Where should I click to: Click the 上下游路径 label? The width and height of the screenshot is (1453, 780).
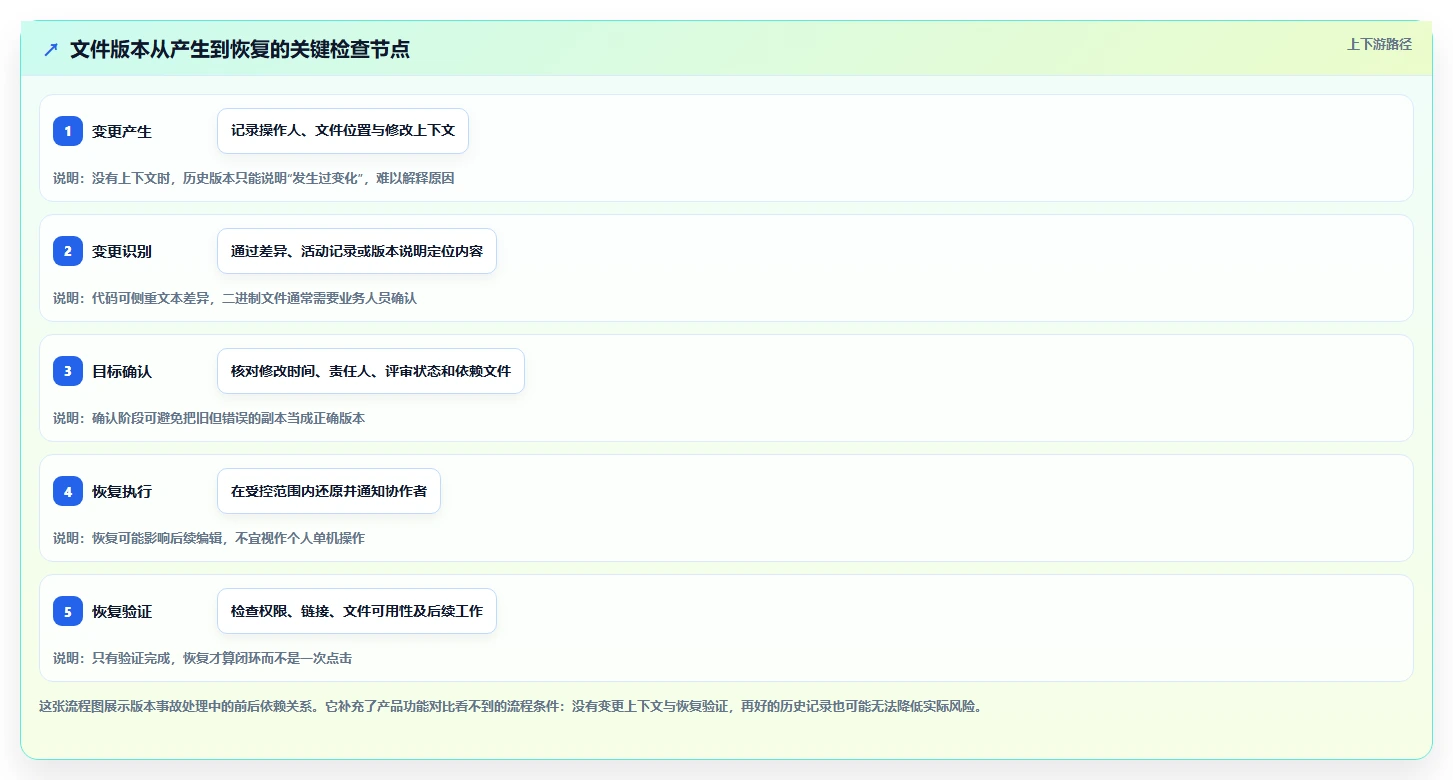coord(1379,44)
